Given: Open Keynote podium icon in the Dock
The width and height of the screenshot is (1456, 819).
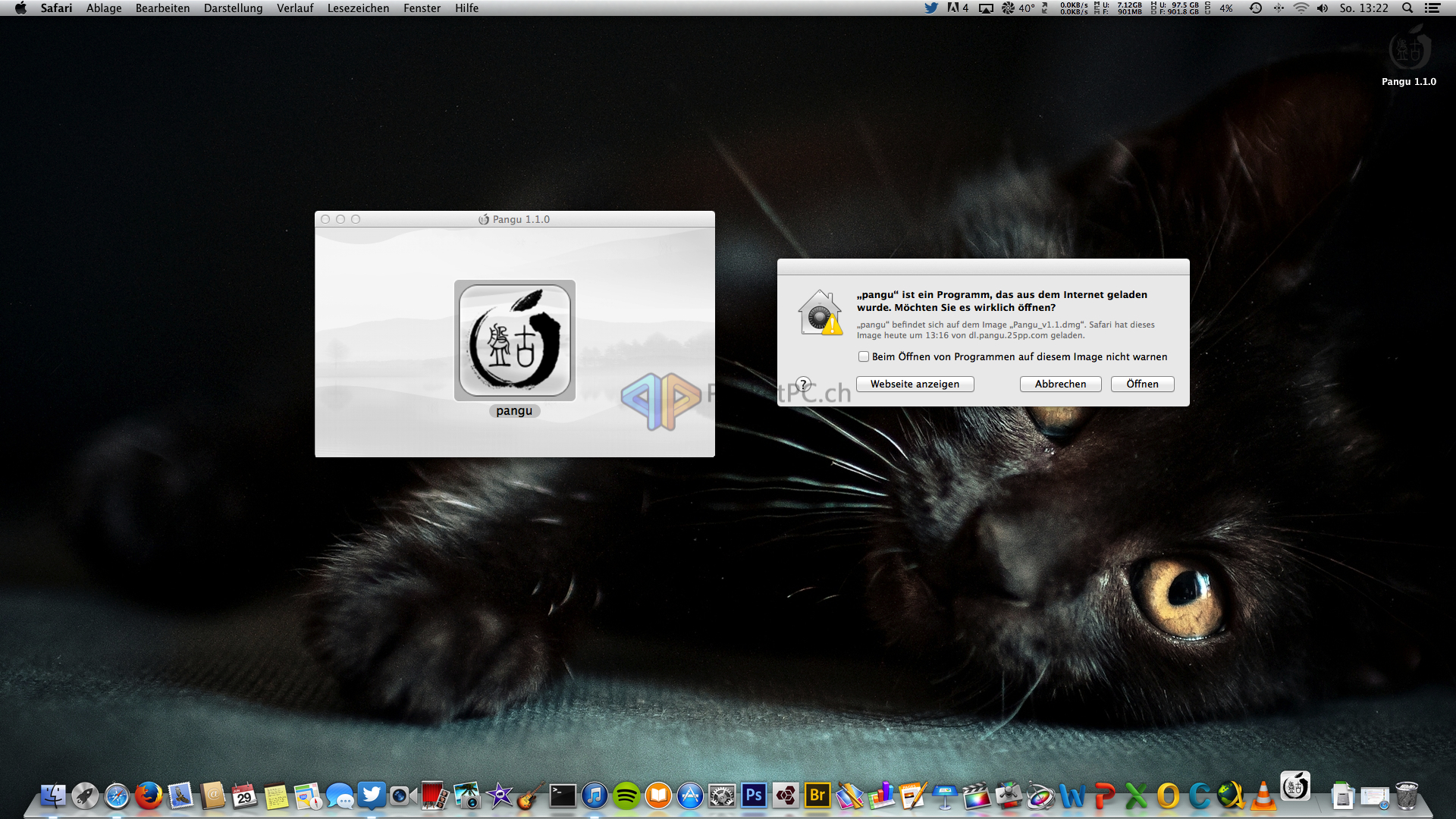Looking at the screenshot, I should pos(945,795).
